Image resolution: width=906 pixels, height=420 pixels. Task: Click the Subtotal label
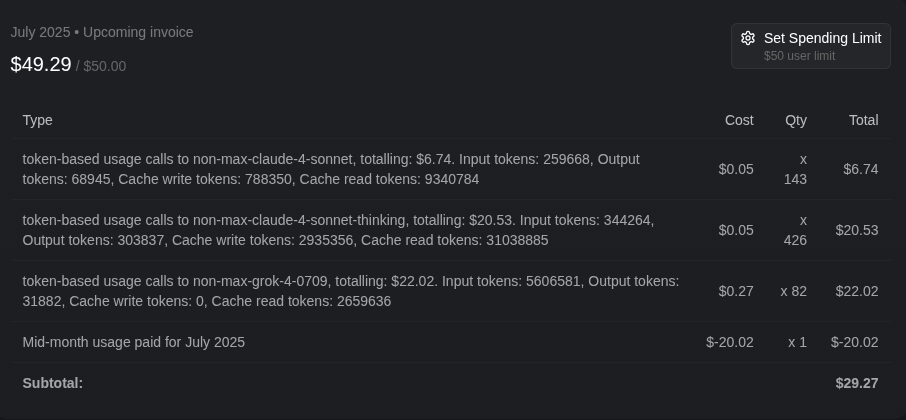(53, 384)
